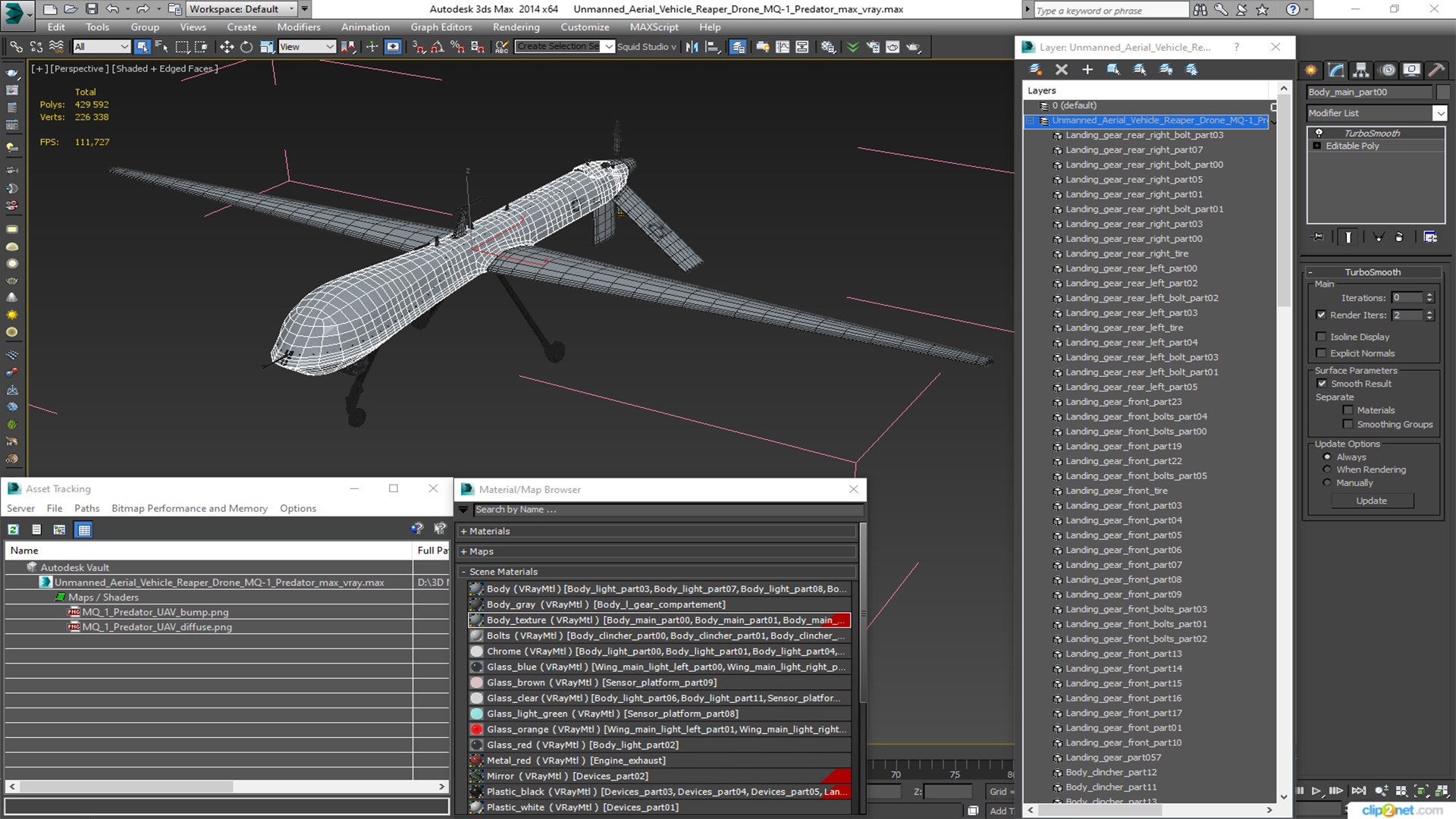Image resolution: width=1456 pixels, height=819 pixels.
Task: Toggle the Angle Snap tool
Action: tap(438, 47)
